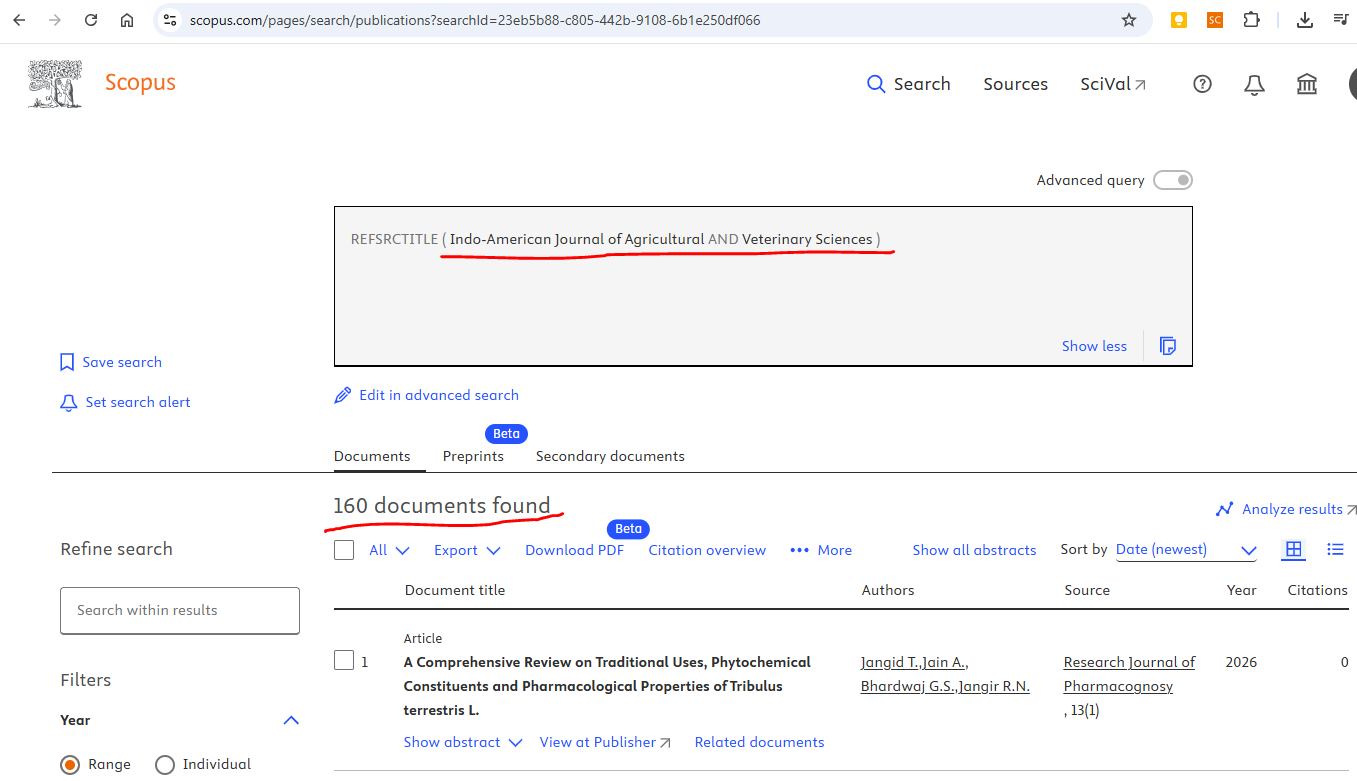
Task: Change the Sort by Date (newest) dropdown
Action: [1186, 550]
